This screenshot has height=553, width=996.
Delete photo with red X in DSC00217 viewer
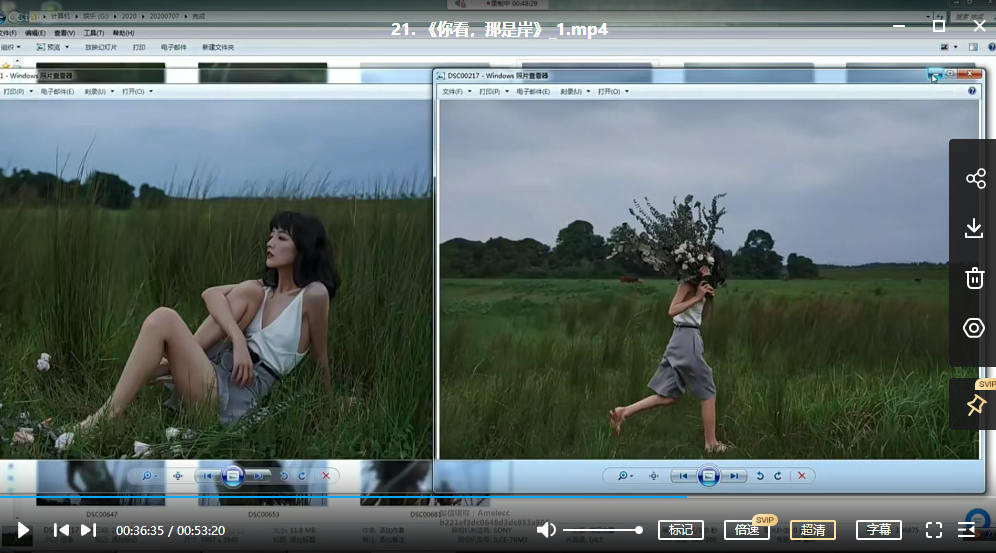(802, 476)
